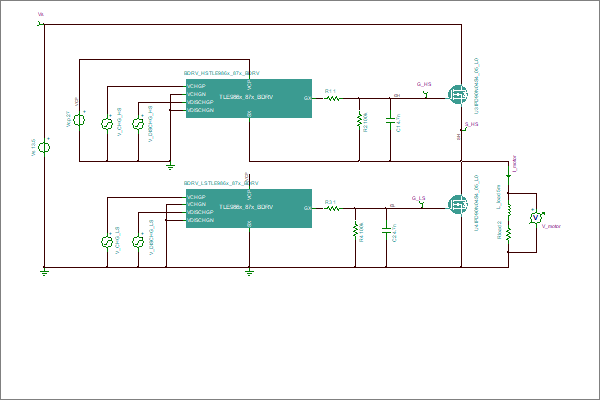Click the V_DISCHG_LS source label

(151, 237)
